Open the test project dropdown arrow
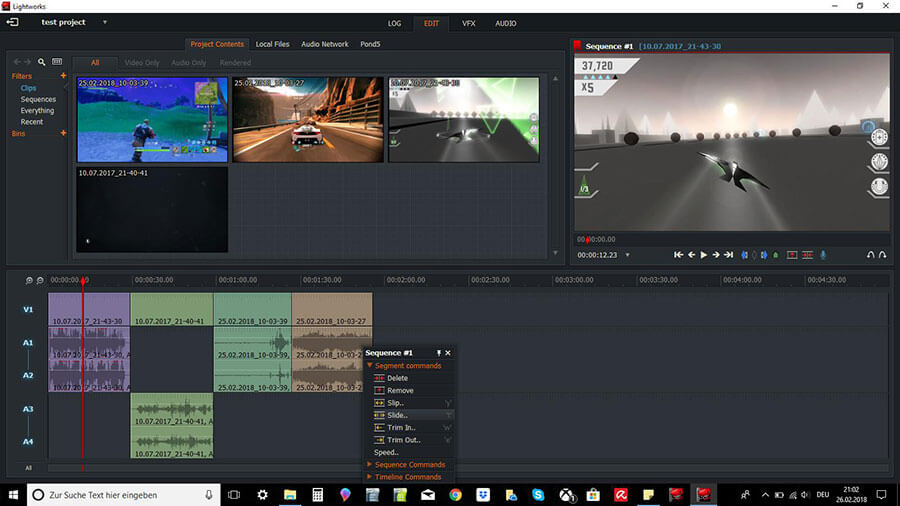The width and height of the screenshot is (900, 506). (x=105, y=22)
